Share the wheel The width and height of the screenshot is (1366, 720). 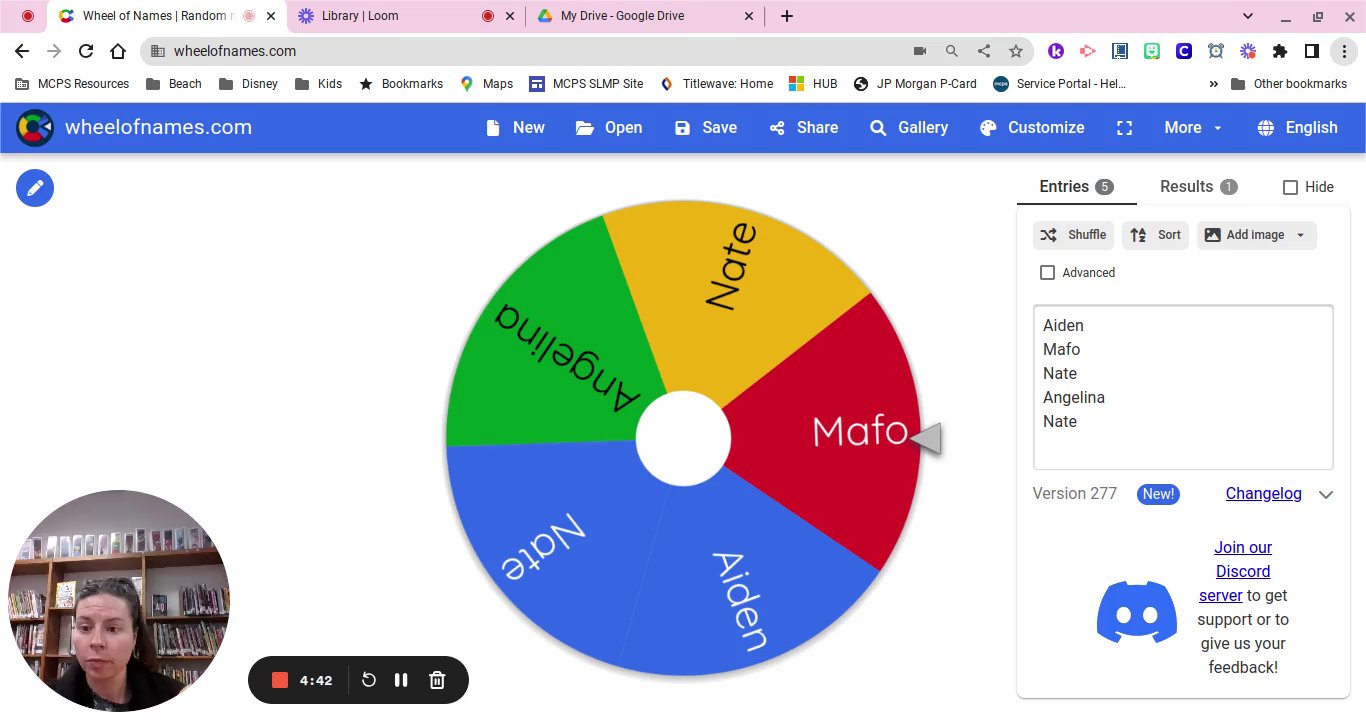coord(804,128)
